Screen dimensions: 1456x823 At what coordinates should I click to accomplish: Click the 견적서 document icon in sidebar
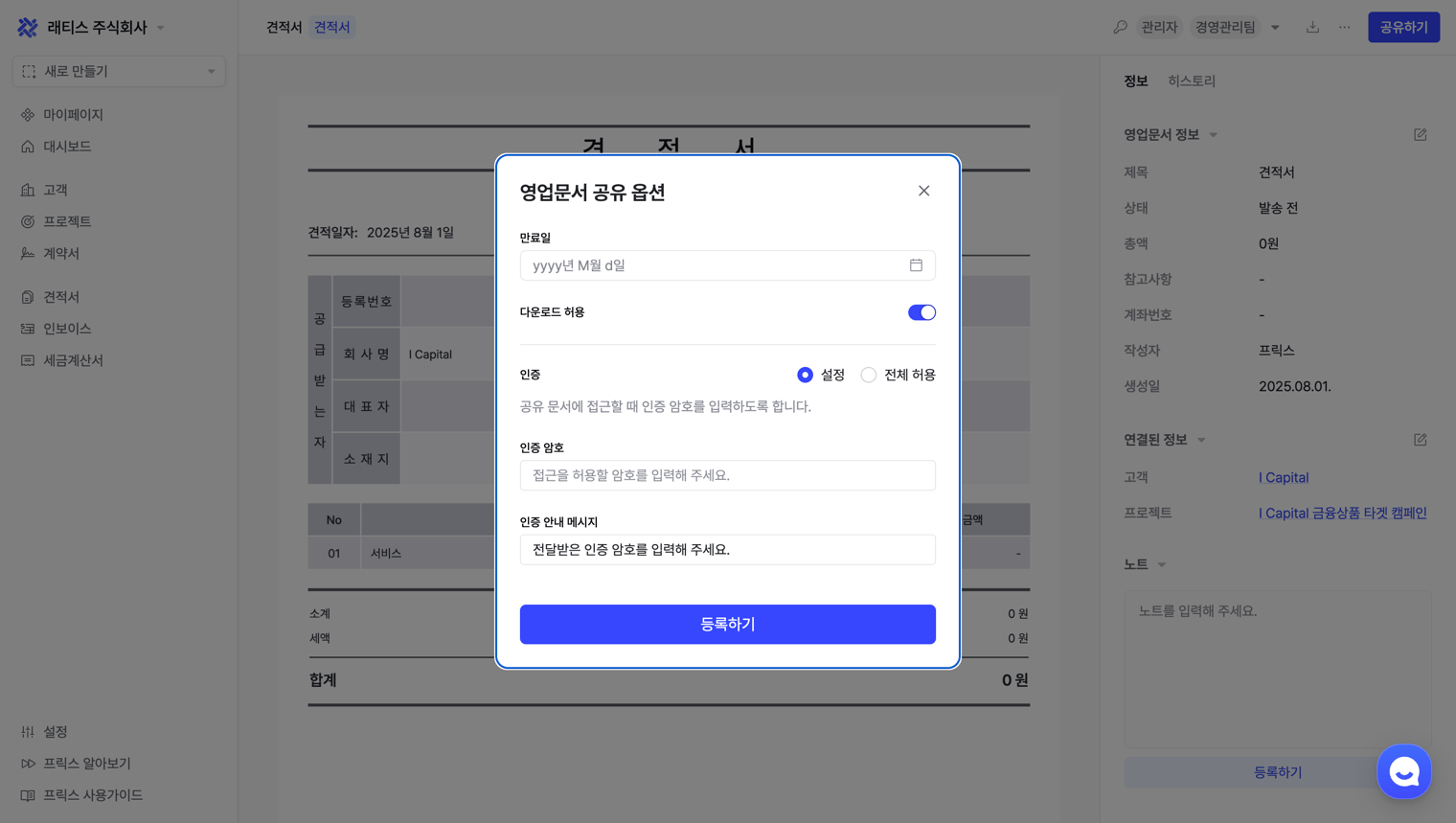point(28,297)
